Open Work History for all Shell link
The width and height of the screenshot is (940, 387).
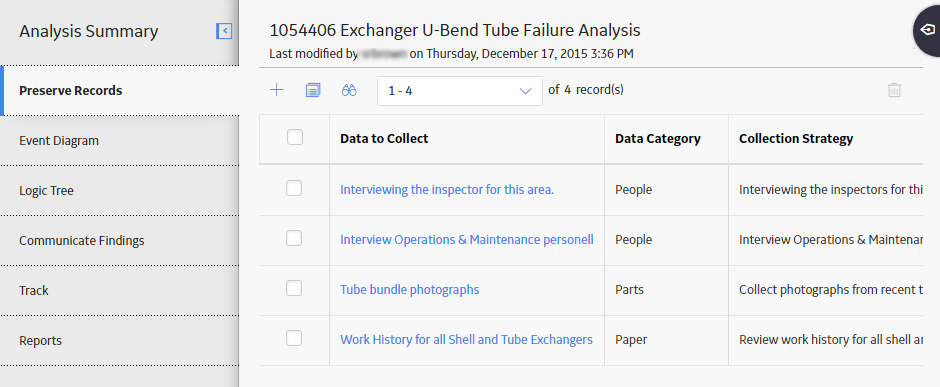tap(466, 340)
